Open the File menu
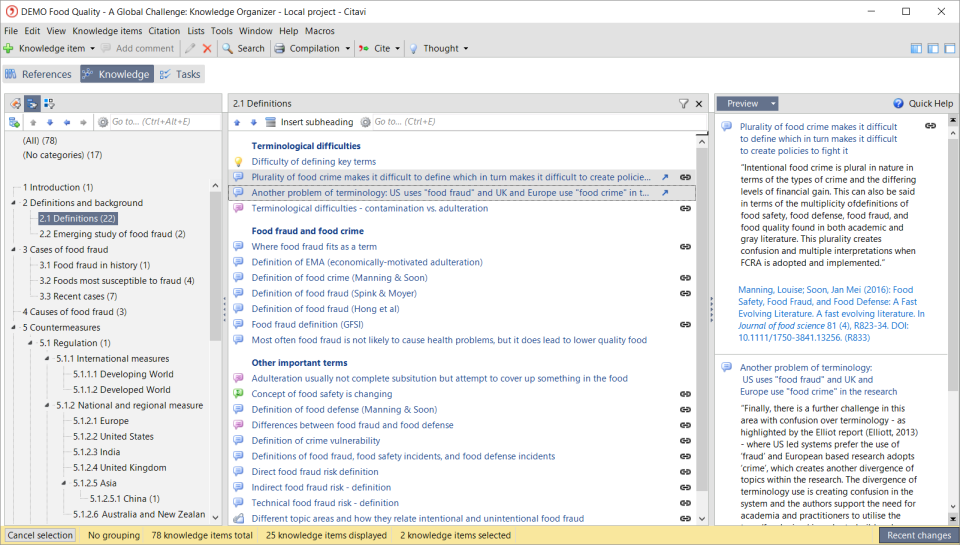The width and height of the screenshot is (960, 545). (11, 31)
